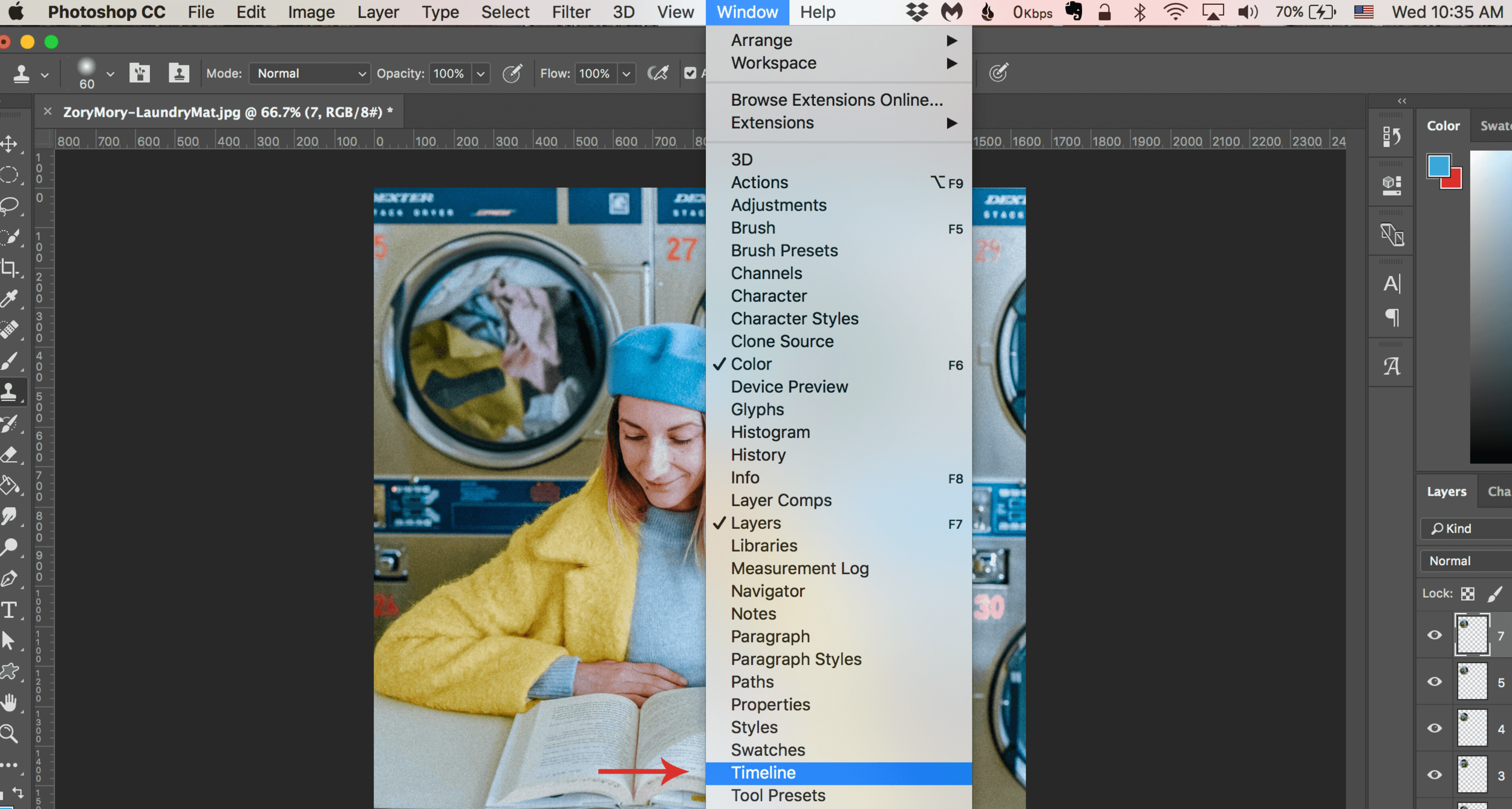Select the History Brush tool
Screen dimensions: 1512x809
coord(9,424)
